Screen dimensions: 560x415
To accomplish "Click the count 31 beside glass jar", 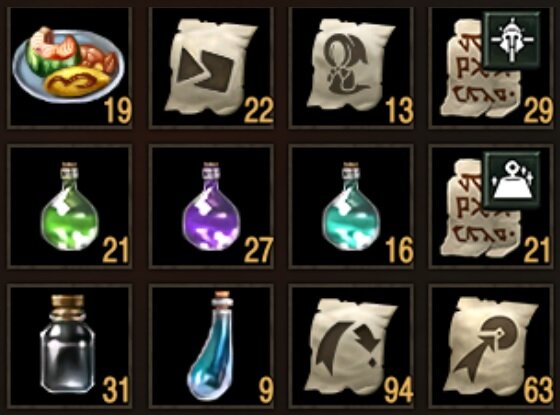I will click(x=116, y=390).
